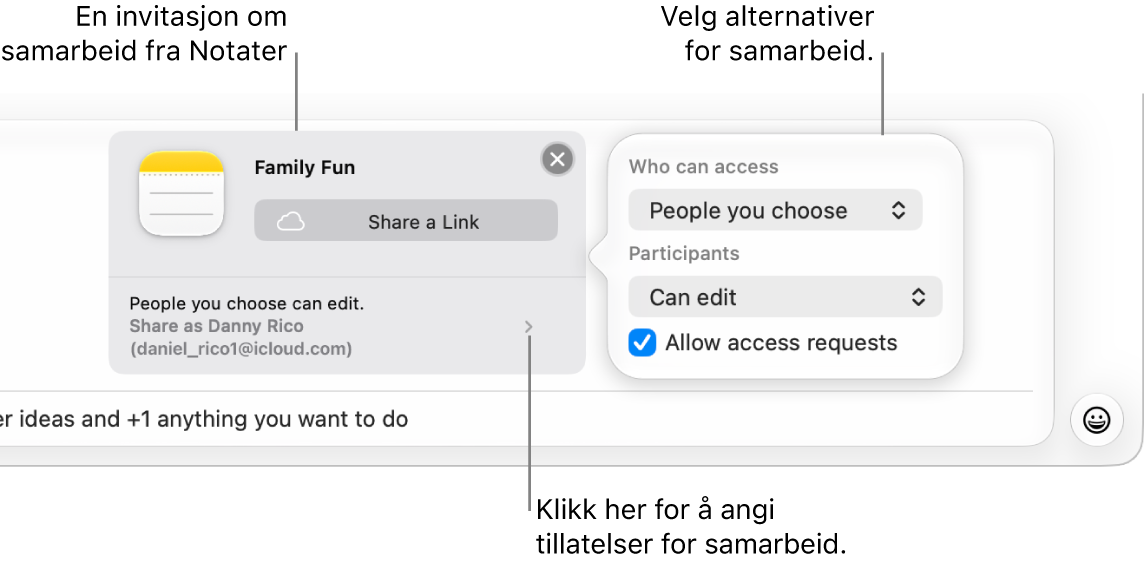Click the yellow Notes app icon

[181, 193]
